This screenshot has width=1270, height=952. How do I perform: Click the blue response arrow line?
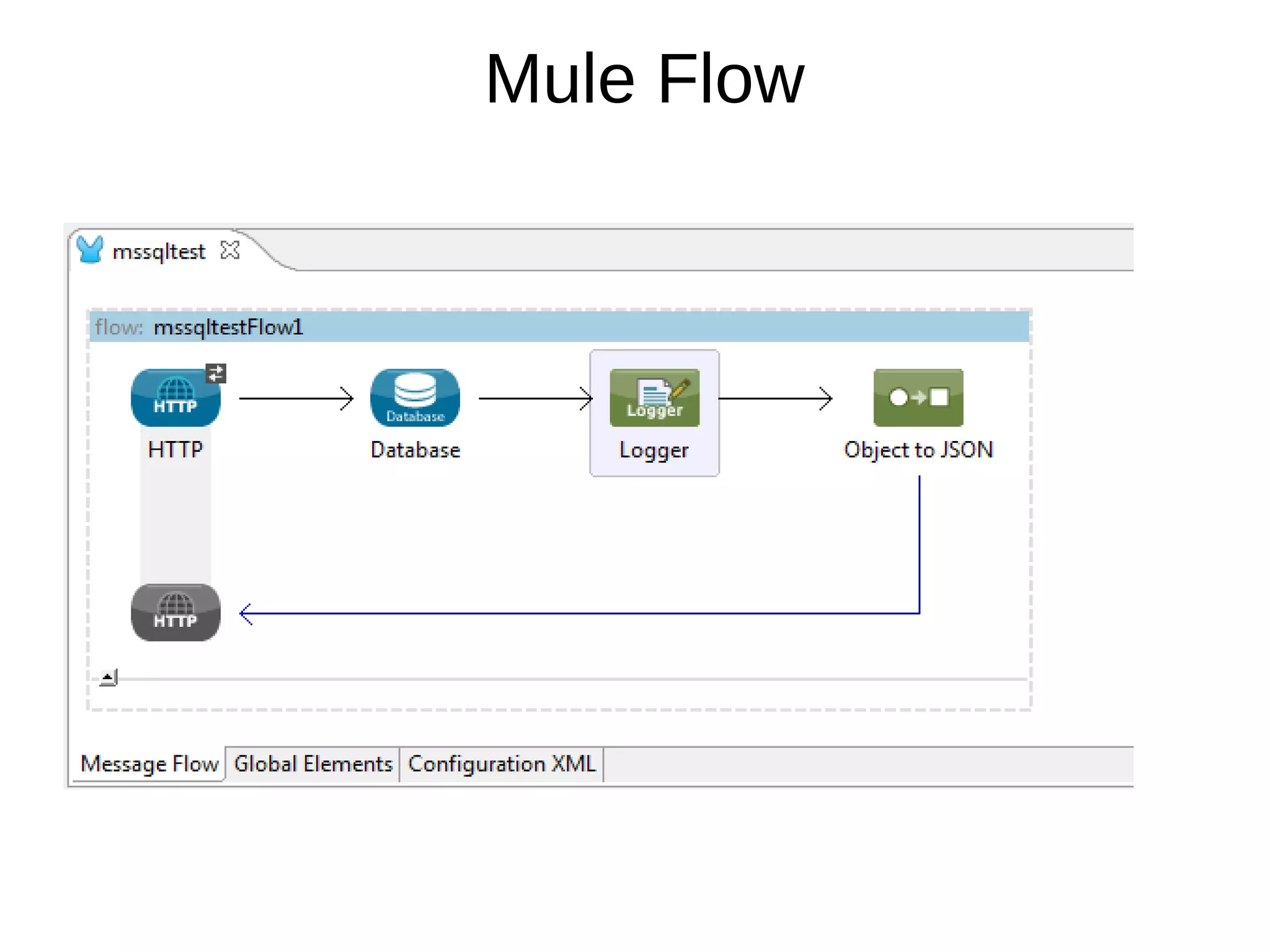577,613
